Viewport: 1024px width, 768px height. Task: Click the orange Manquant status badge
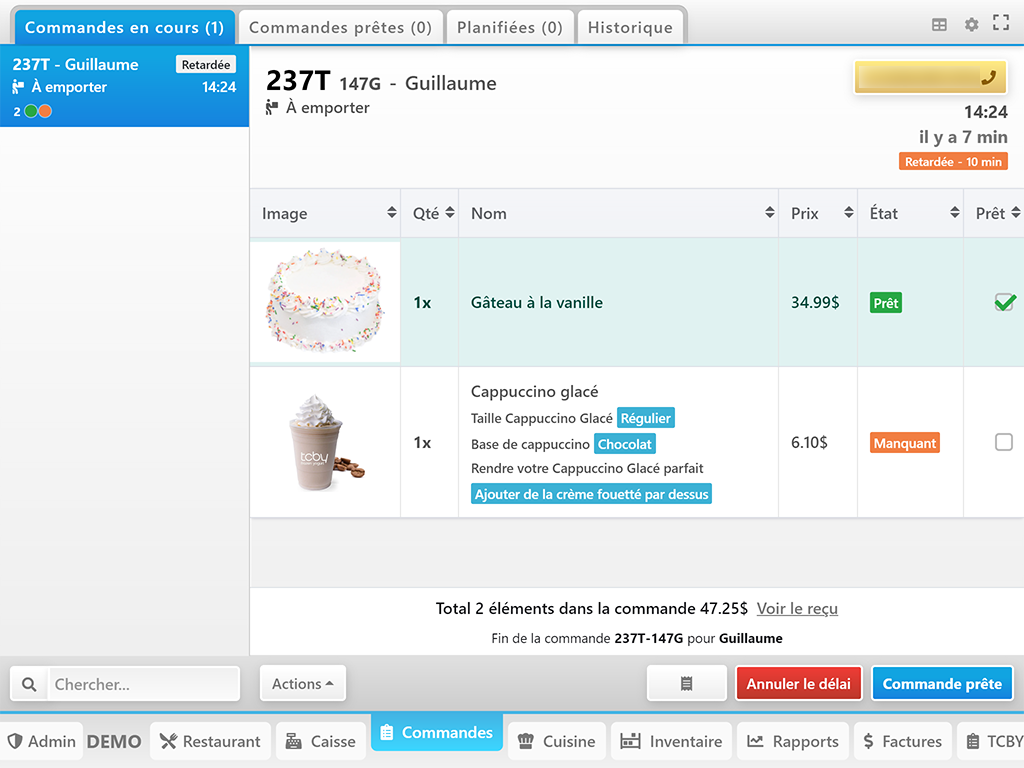click(904, 443)
